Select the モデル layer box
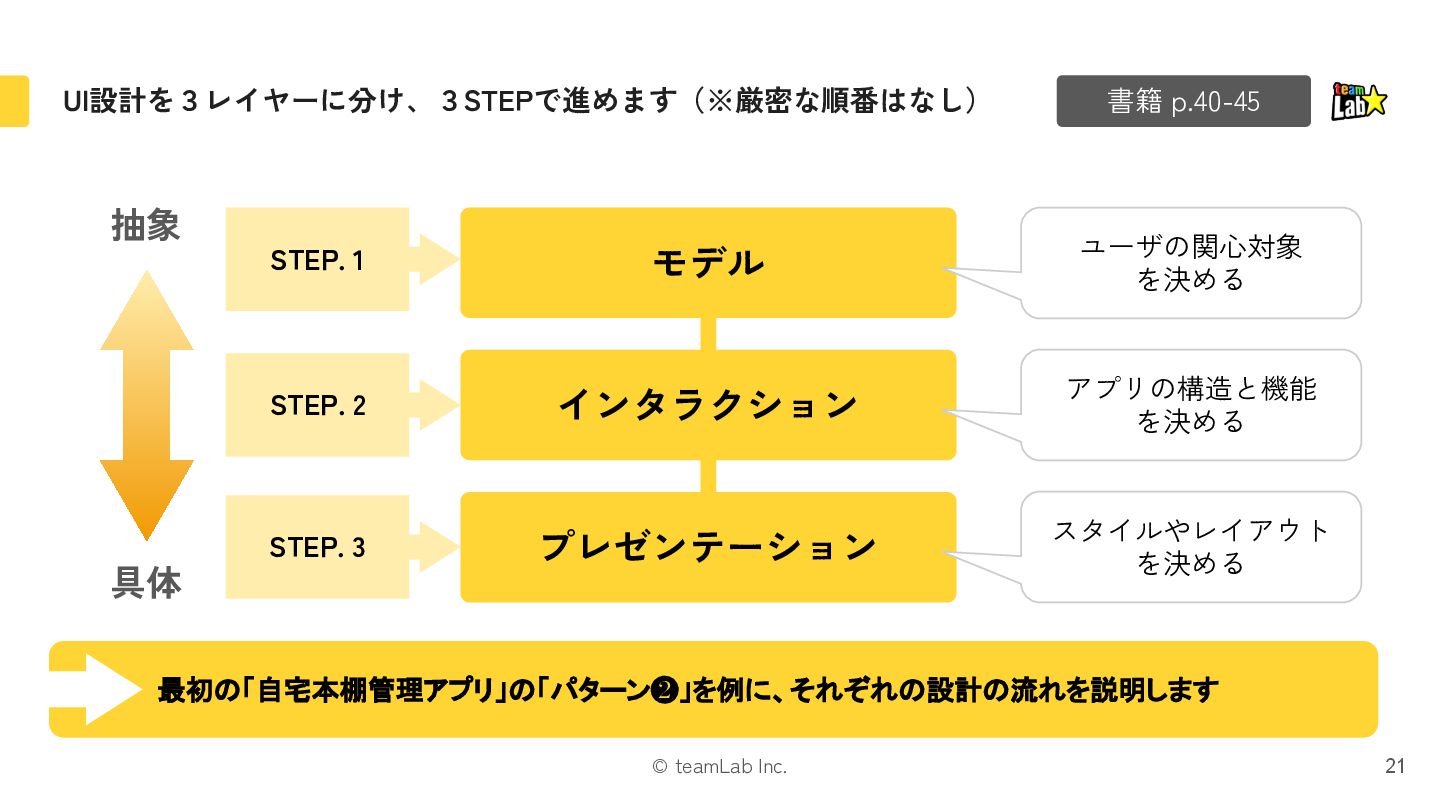Viewport: 1440px width, 810px height. pos(708,262)
